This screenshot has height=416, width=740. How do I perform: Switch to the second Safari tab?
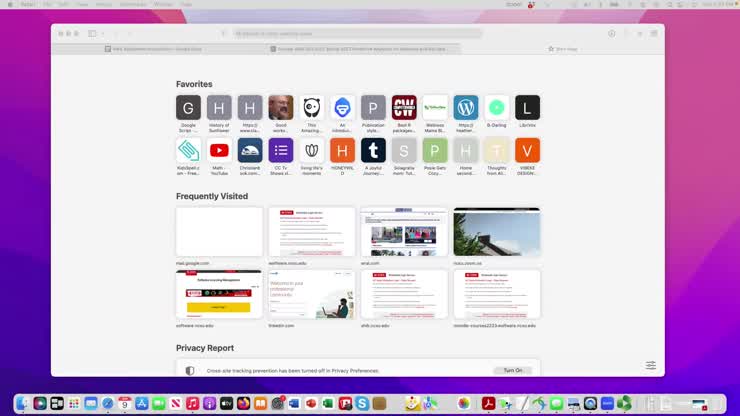coord(359,49)
